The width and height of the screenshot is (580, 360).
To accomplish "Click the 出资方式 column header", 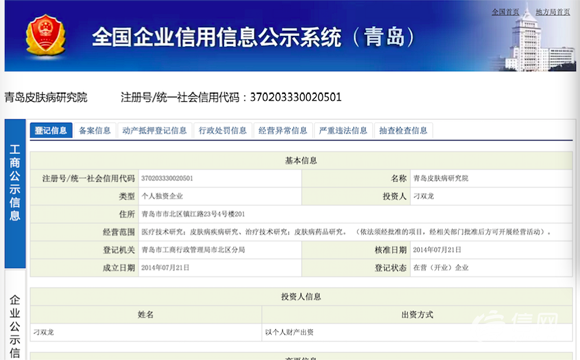I will pos(417,314).
